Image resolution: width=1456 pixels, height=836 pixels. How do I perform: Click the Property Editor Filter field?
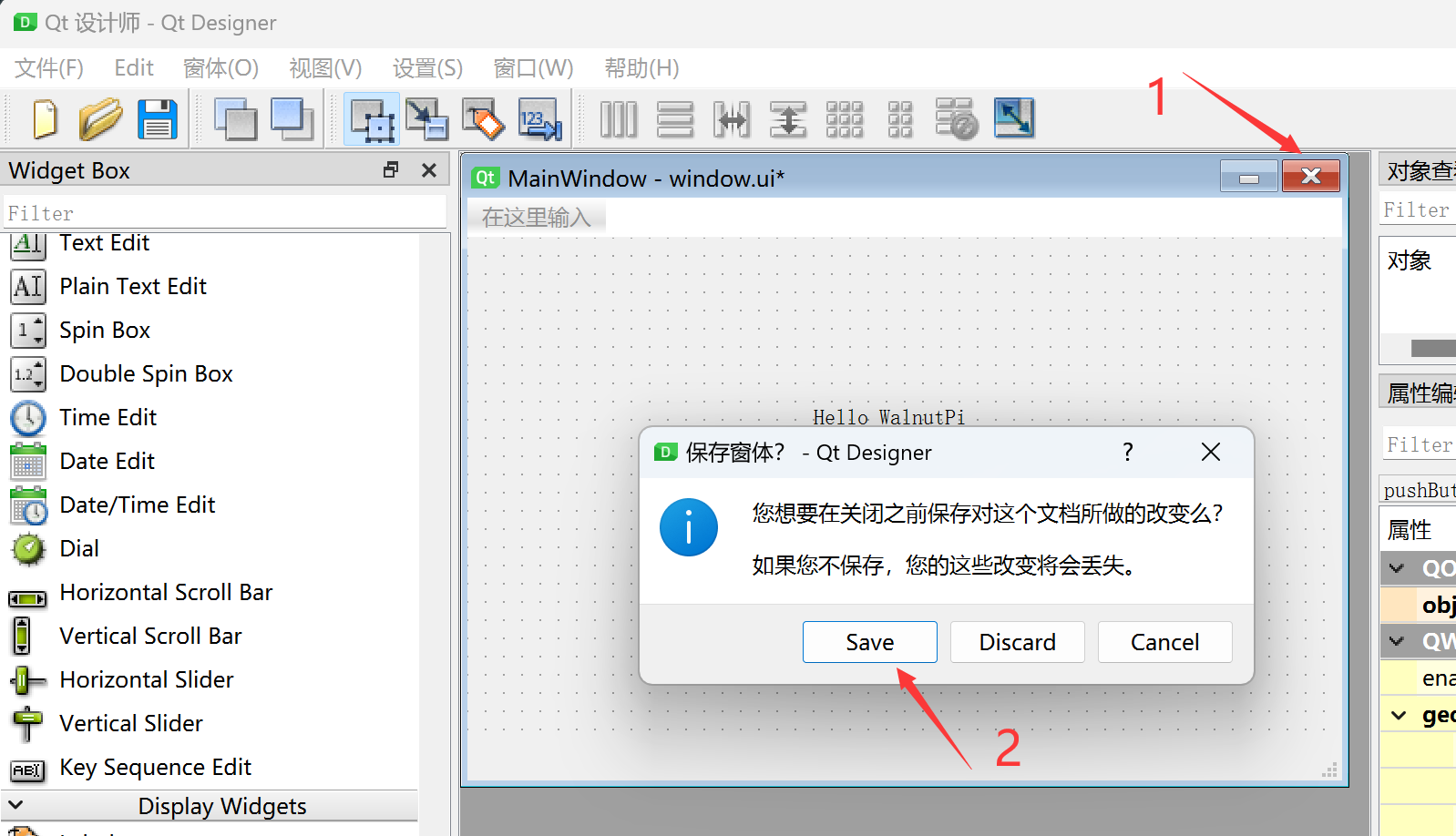point(1420,444)
